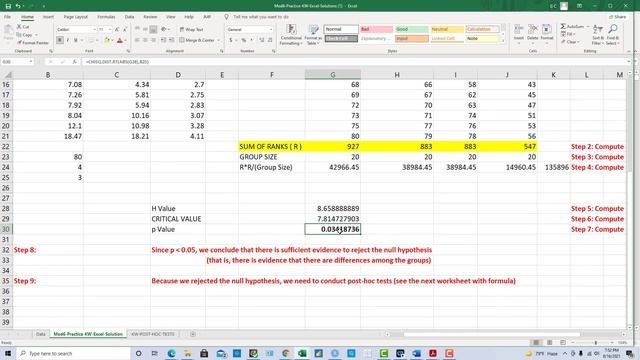640x360 pixels.
Task: Toggle Bold formatting
Action: point(60,40)
